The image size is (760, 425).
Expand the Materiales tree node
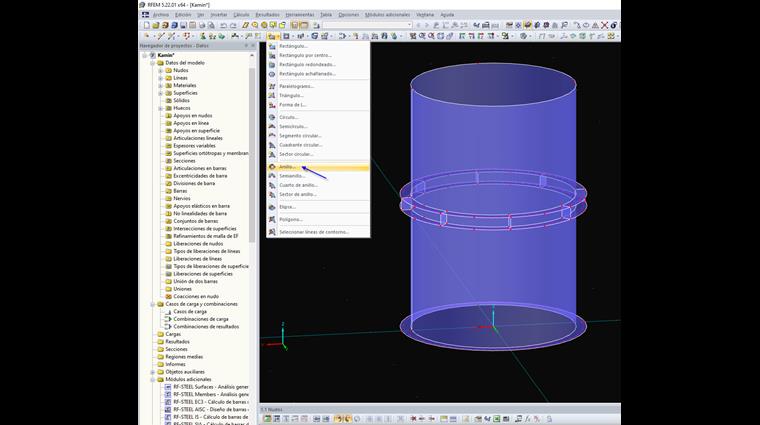click(x=160, y=85)
